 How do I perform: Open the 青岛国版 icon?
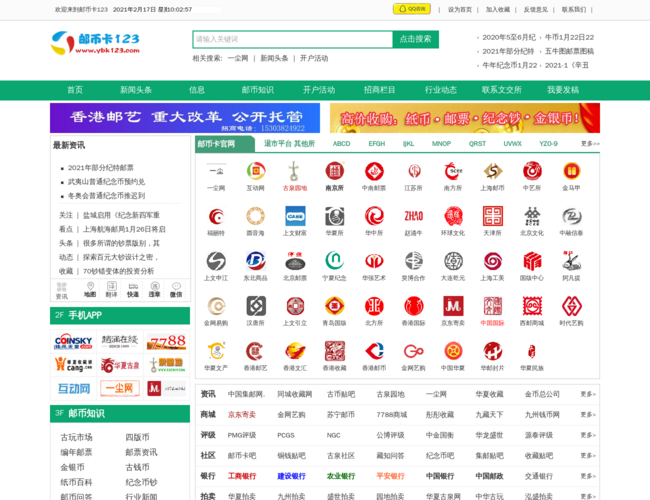(334, 306)
